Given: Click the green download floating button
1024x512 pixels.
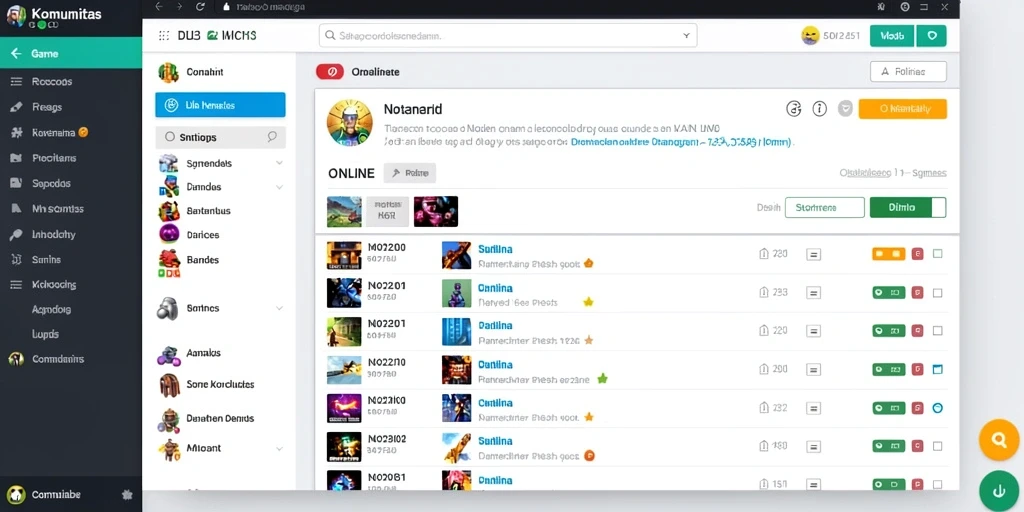Looking at the screenshot, I should (999, 491).
